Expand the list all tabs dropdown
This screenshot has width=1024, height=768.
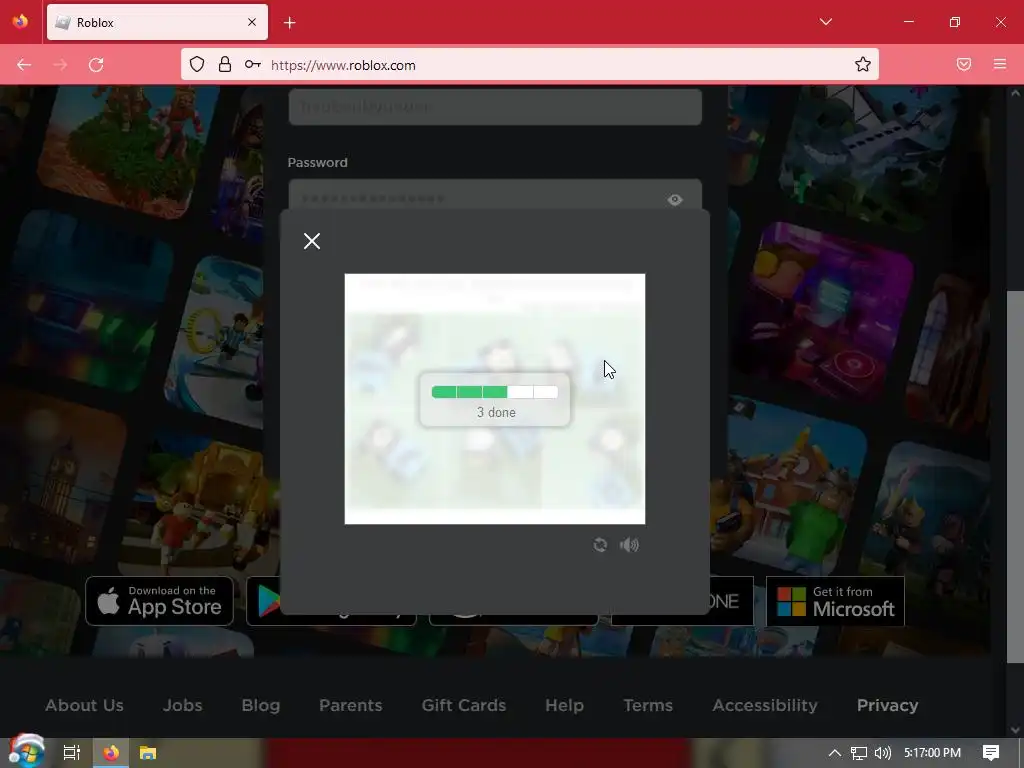click(x=825, y=22)
